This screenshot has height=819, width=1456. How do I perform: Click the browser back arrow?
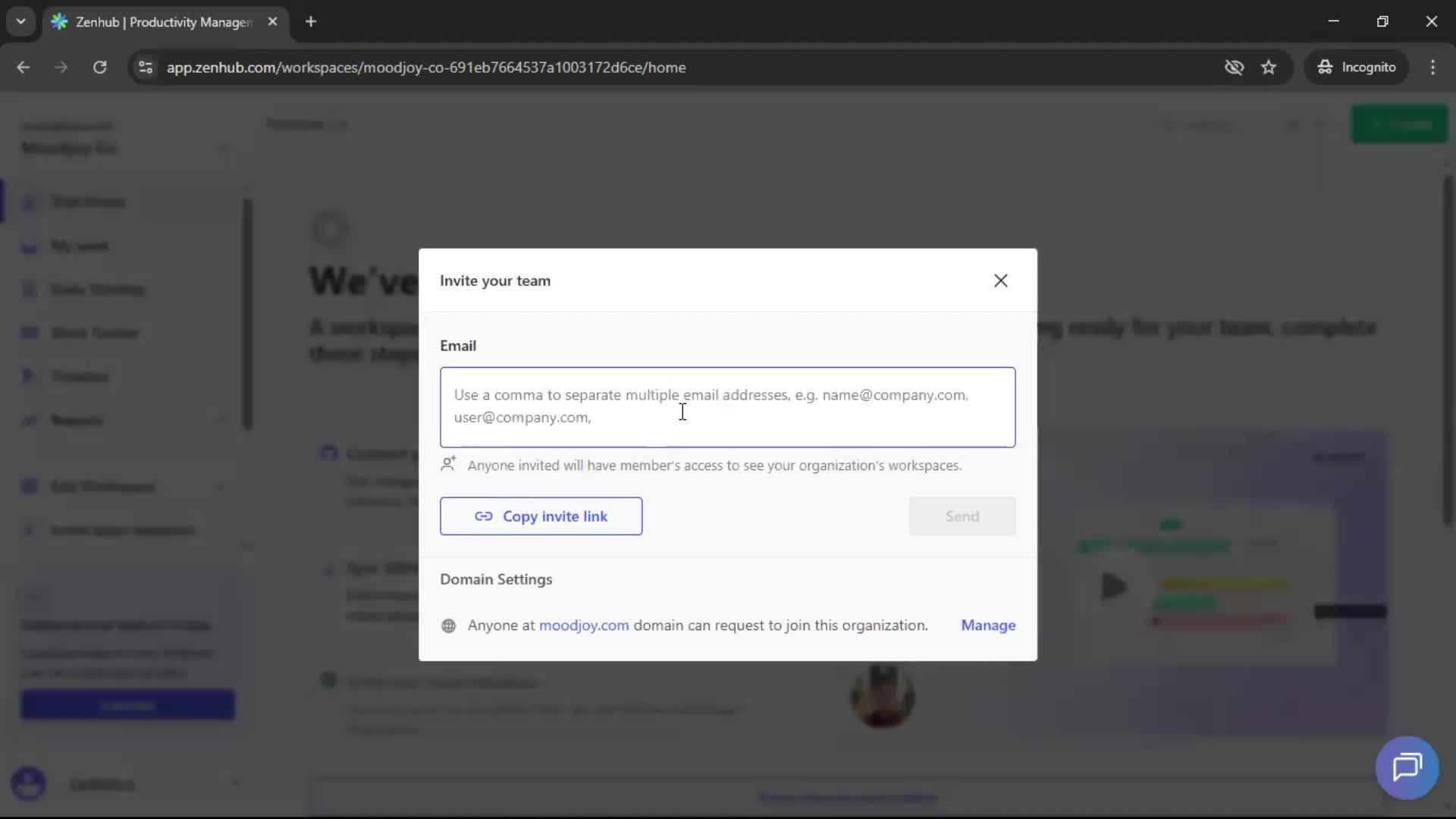(24, 67)
